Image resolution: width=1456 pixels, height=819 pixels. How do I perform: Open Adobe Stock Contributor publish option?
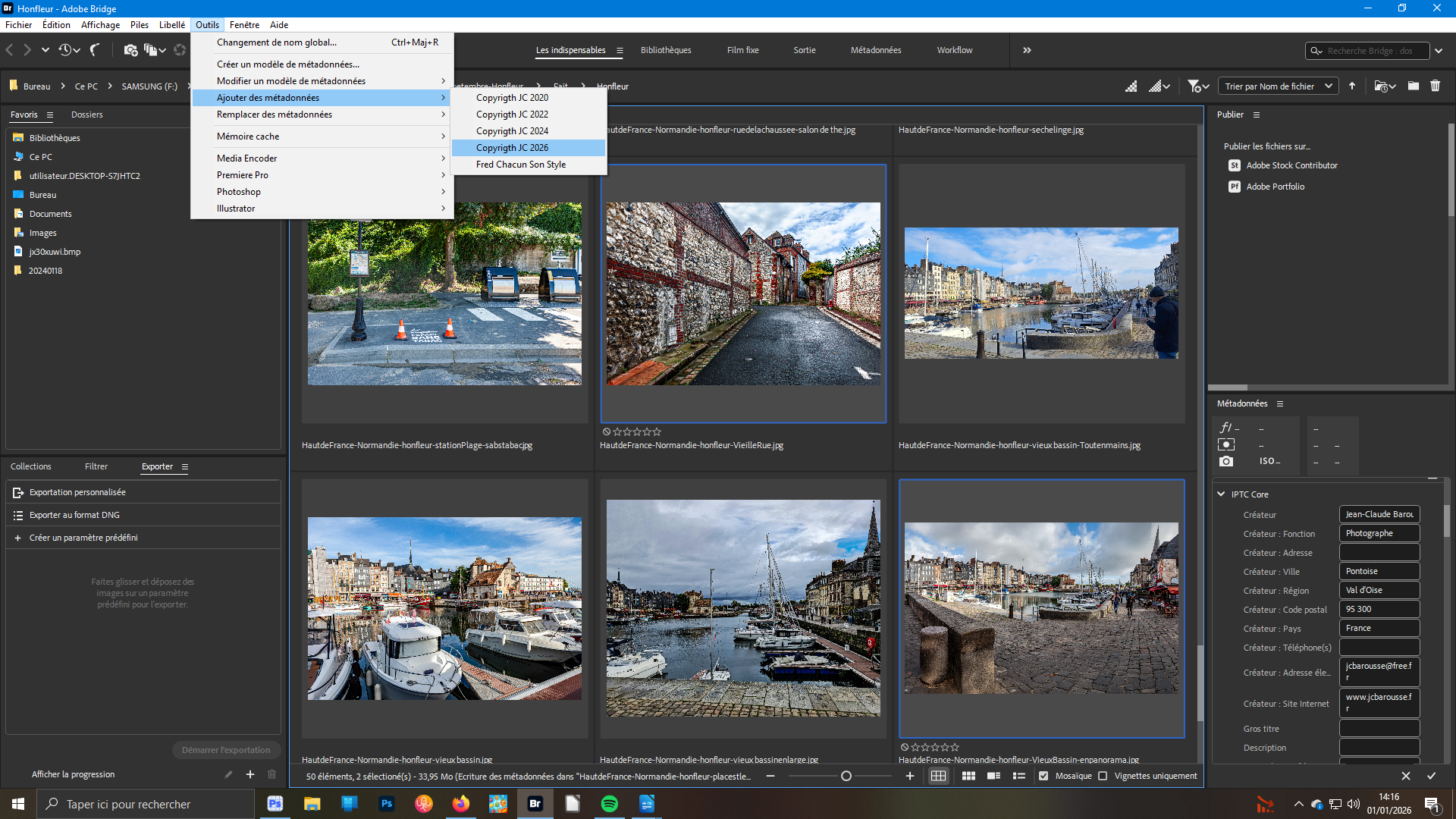pos(1291,165)
